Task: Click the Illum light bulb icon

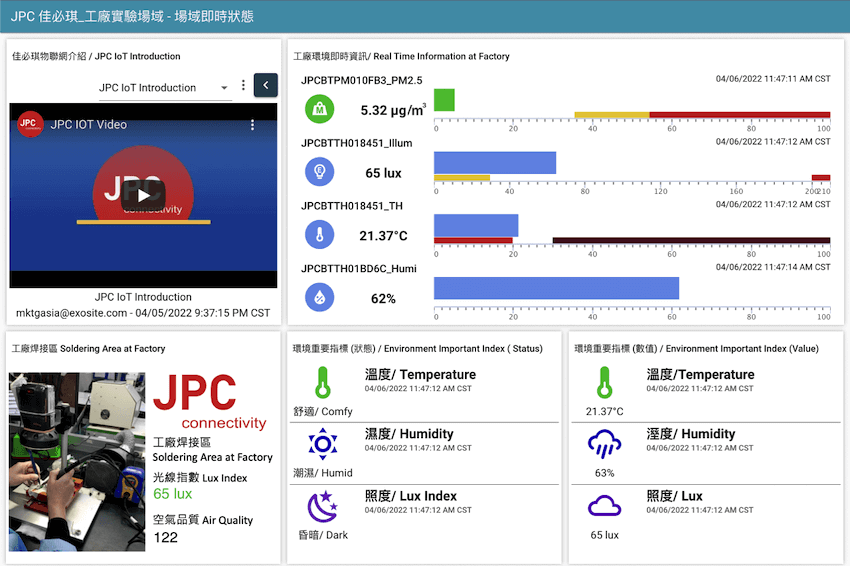Action: click(x=320, y=172)
